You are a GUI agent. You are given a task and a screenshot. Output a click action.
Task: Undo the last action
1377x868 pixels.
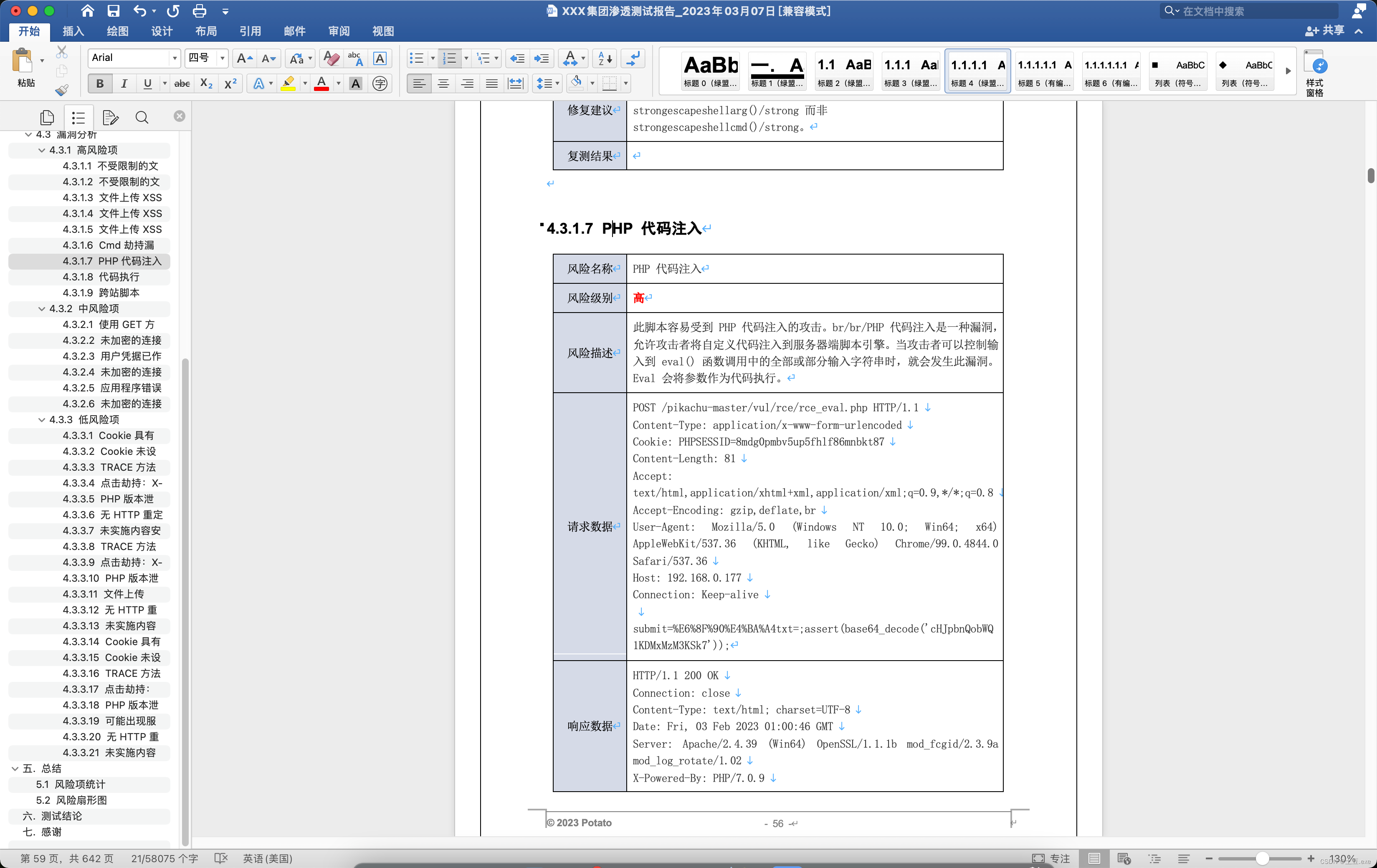point(139,11)
